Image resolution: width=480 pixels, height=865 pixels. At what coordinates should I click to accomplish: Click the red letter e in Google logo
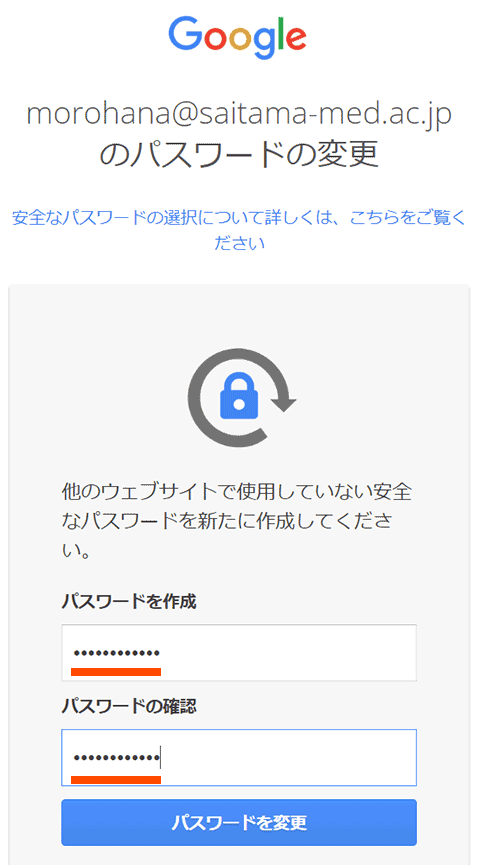[295, 39]
